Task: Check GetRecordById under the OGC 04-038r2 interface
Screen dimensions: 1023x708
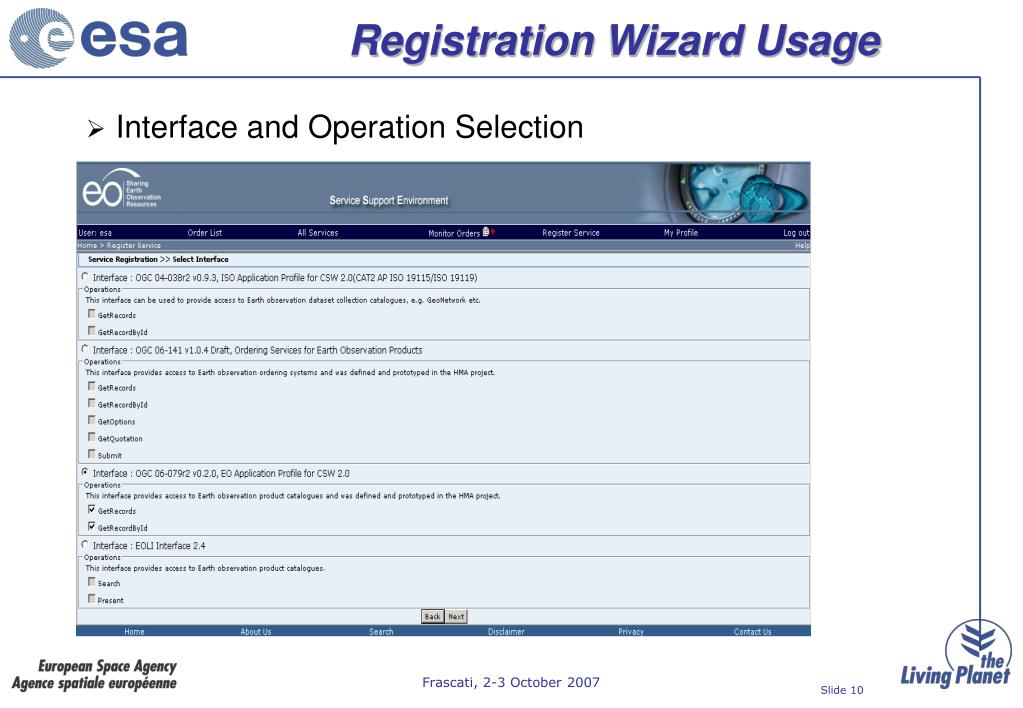Action: tap(91, 331)
